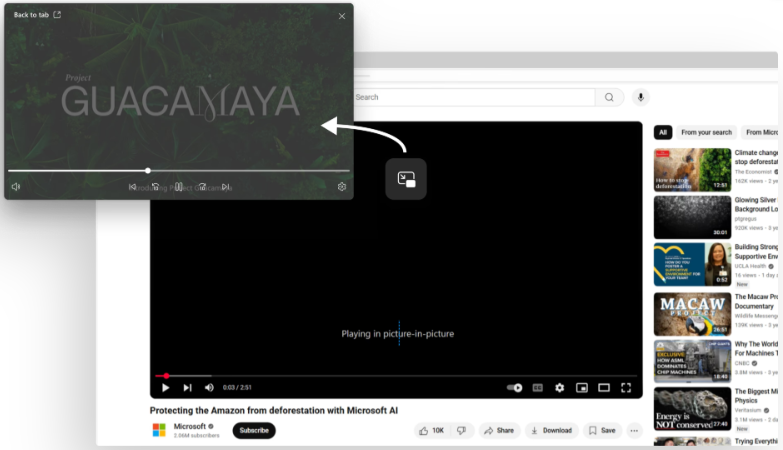Open the Glowing Silver Background title
Image resolution: width=783 pixels, height=450 pixels.
(x=756, y=204)
